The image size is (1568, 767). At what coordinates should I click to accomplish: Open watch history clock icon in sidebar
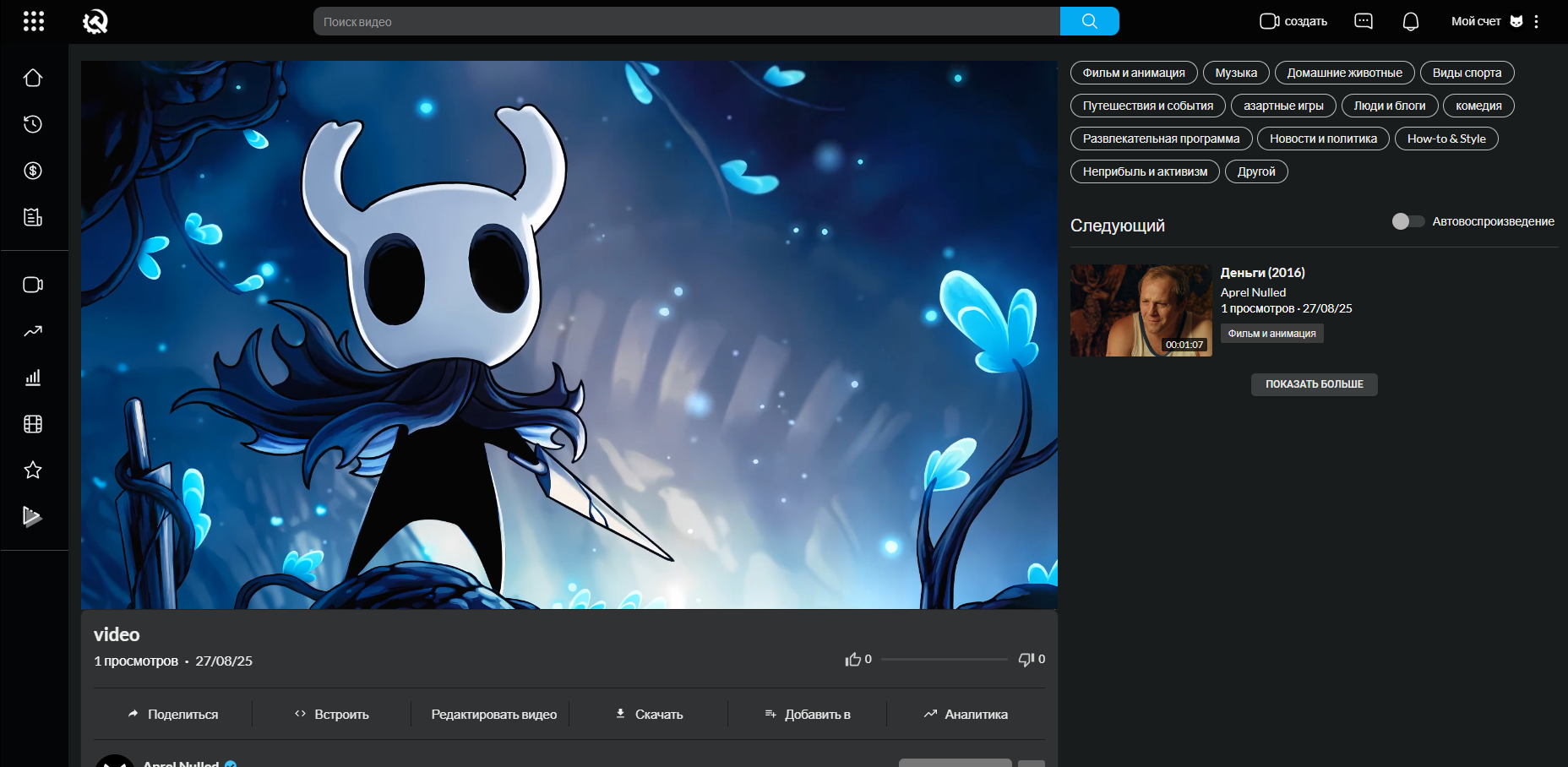[33, 124]
